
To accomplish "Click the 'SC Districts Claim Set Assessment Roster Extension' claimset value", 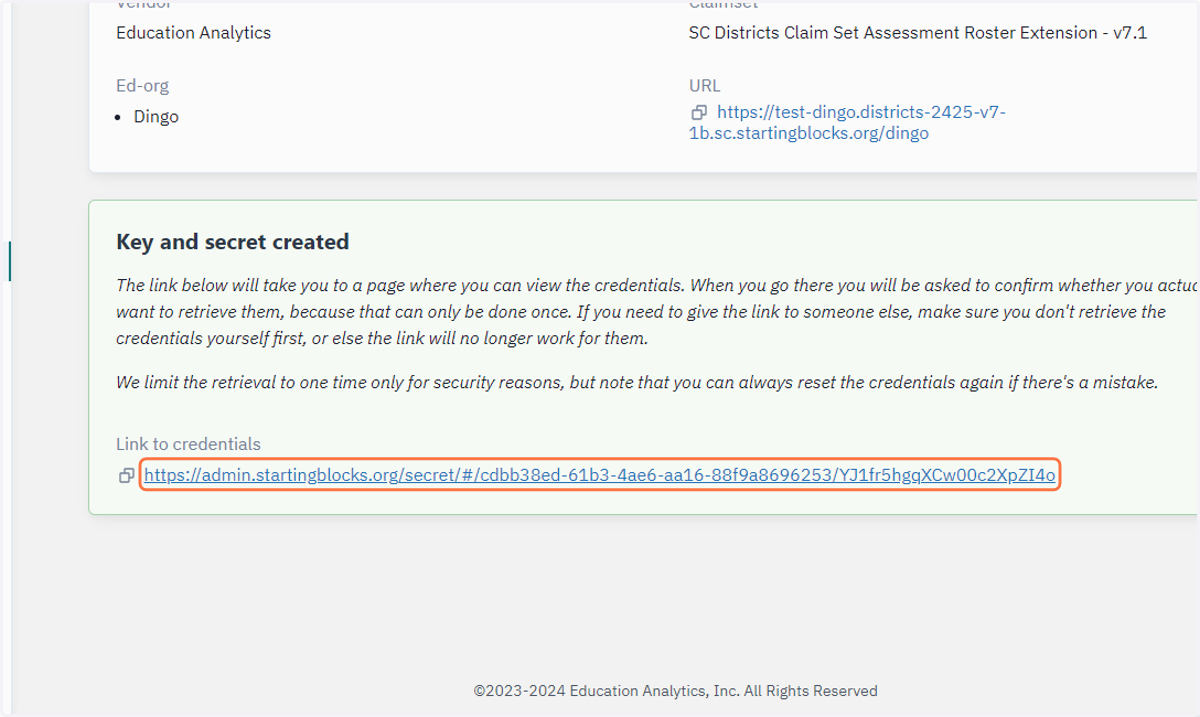I will click(918, 33).
